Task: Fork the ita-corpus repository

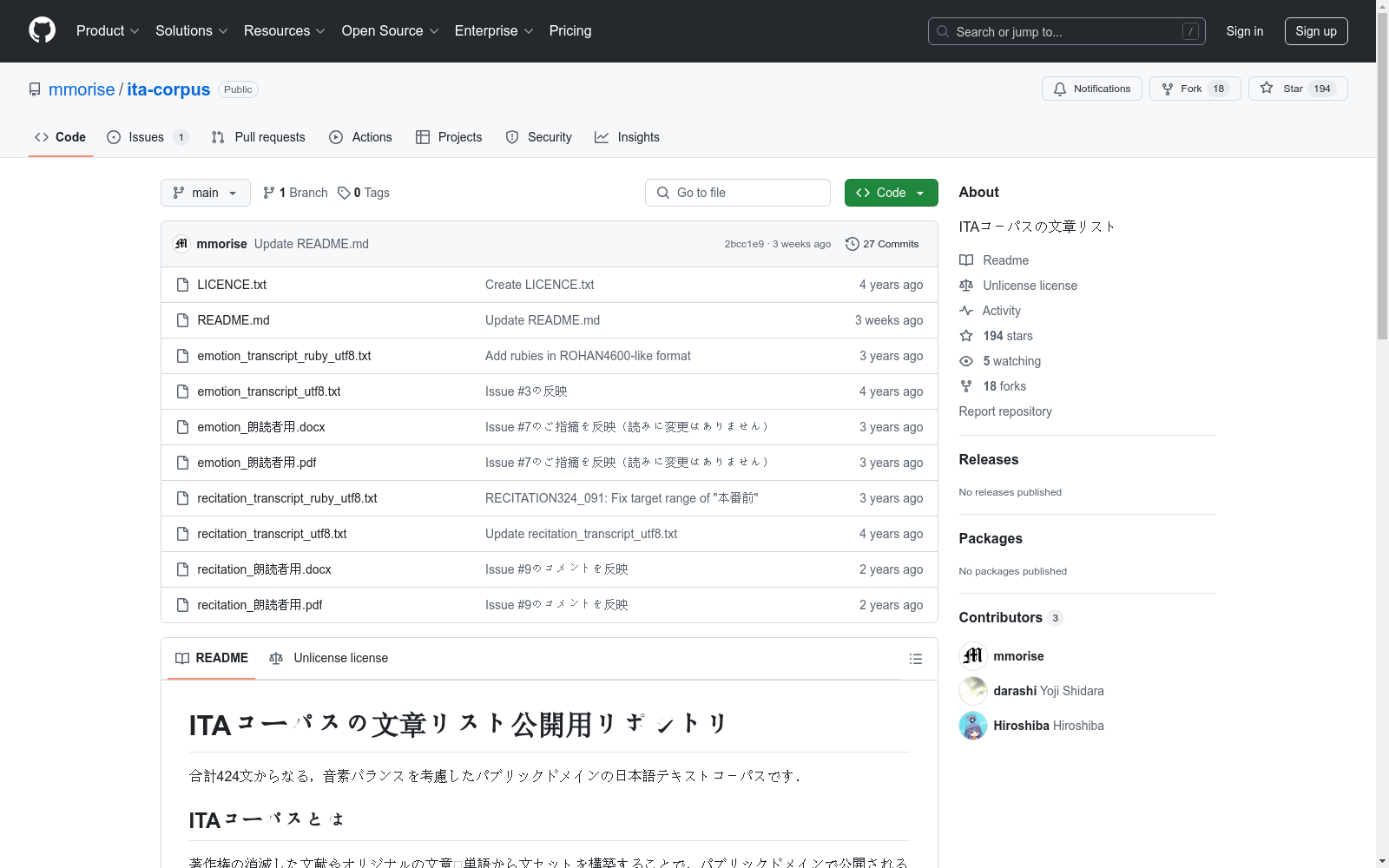Action: coord(1195,89)
